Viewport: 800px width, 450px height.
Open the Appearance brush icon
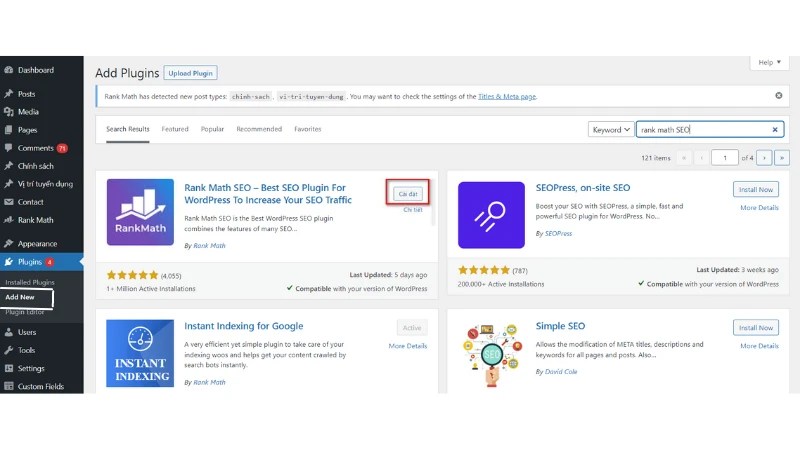tap(9, 243)
